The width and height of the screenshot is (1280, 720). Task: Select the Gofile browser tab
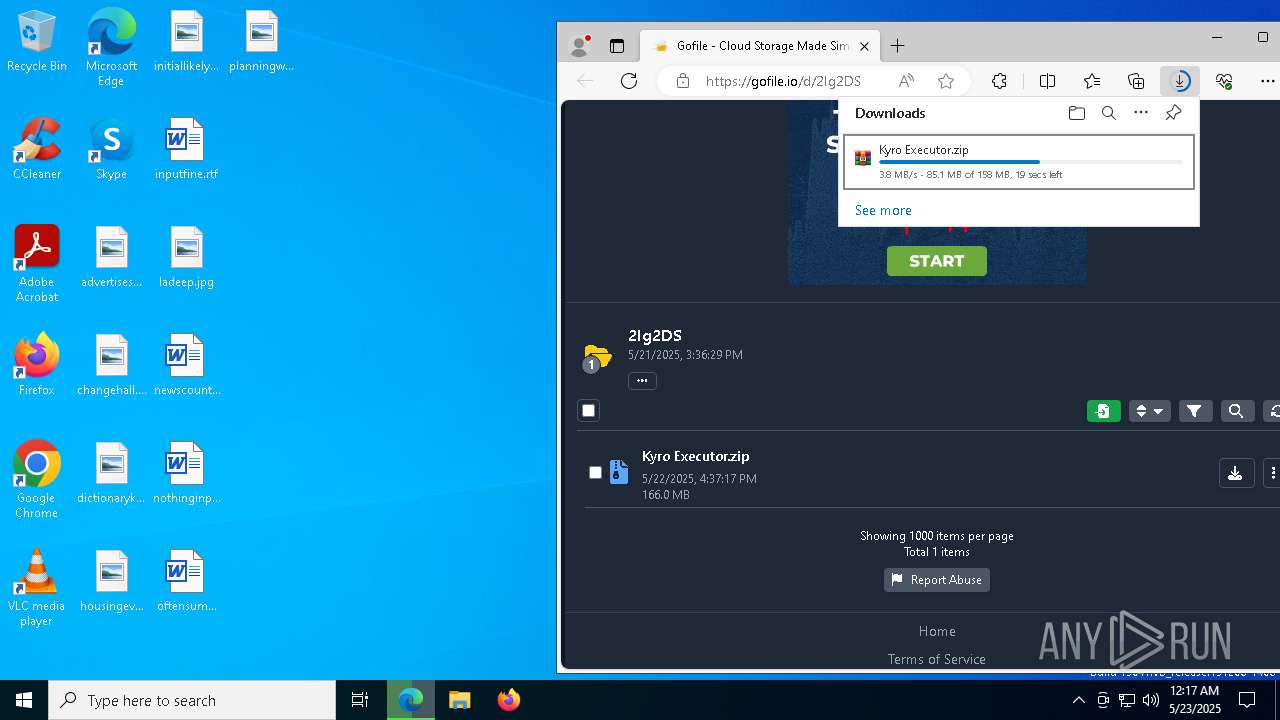(x=760, y=46)
